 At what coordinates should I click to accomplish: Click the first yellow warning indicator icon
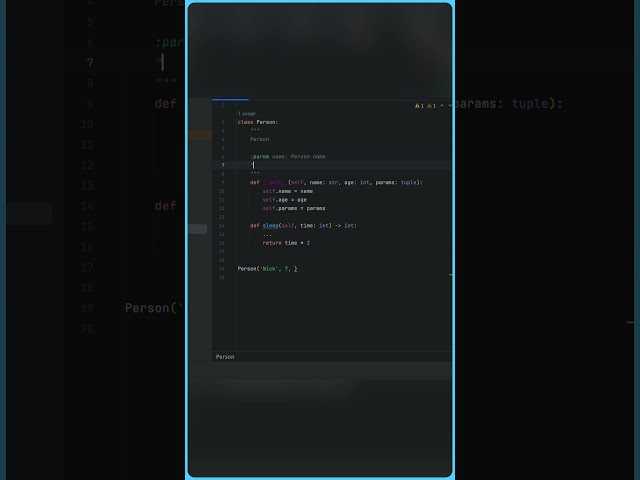pos(417,106)
